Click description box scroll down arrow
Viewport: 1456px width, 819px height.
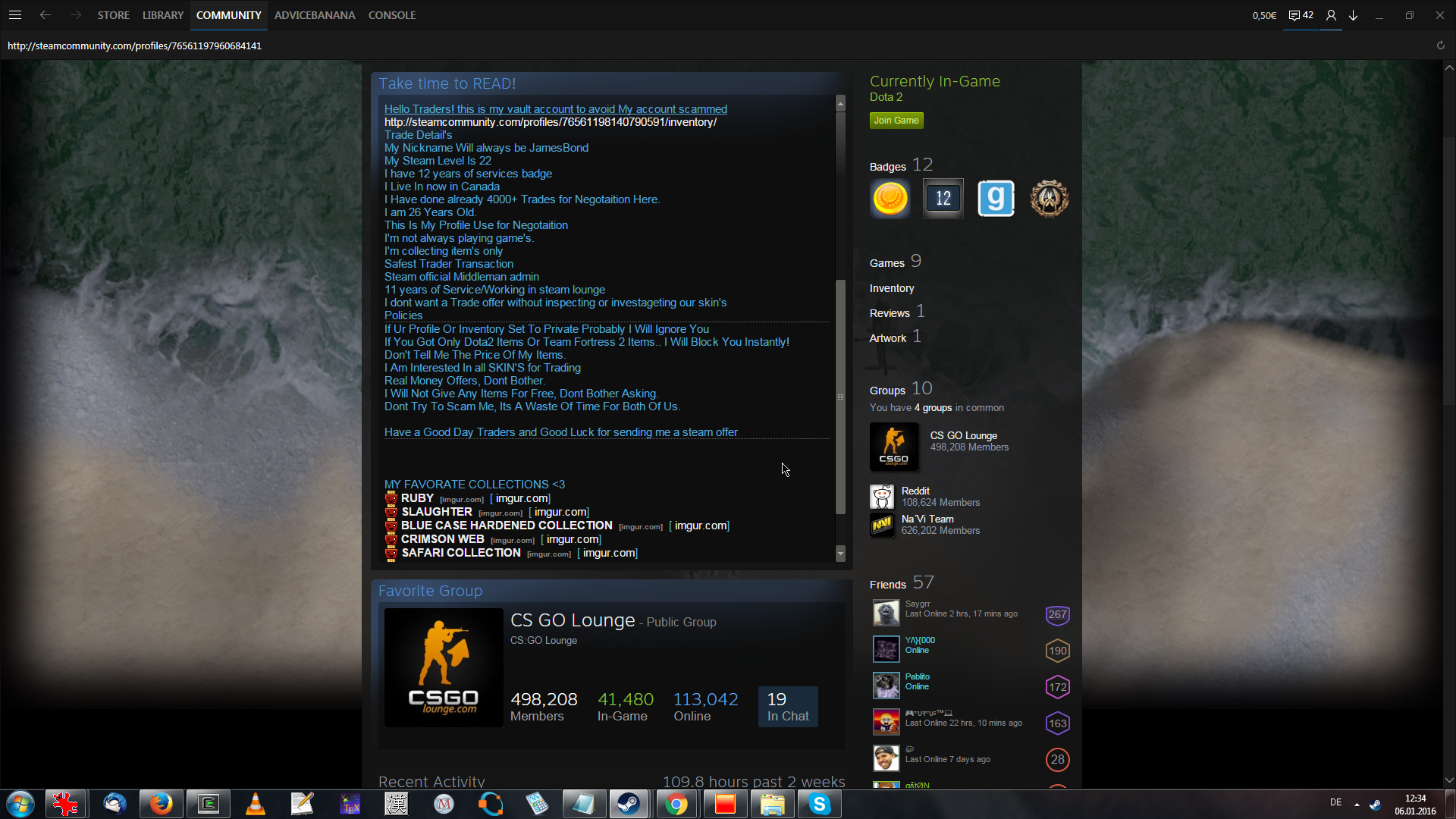[x=840, y=554]
